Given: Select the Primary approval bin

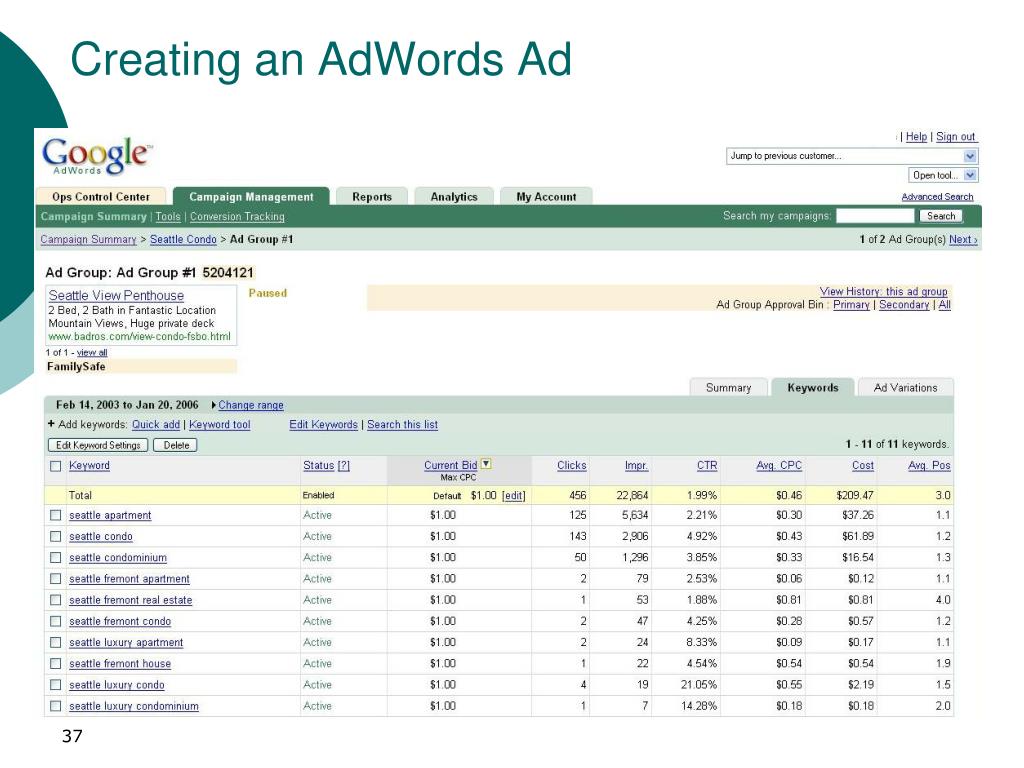Looking at the screenshot, I should pyautogui.click(x=851, y=304).
